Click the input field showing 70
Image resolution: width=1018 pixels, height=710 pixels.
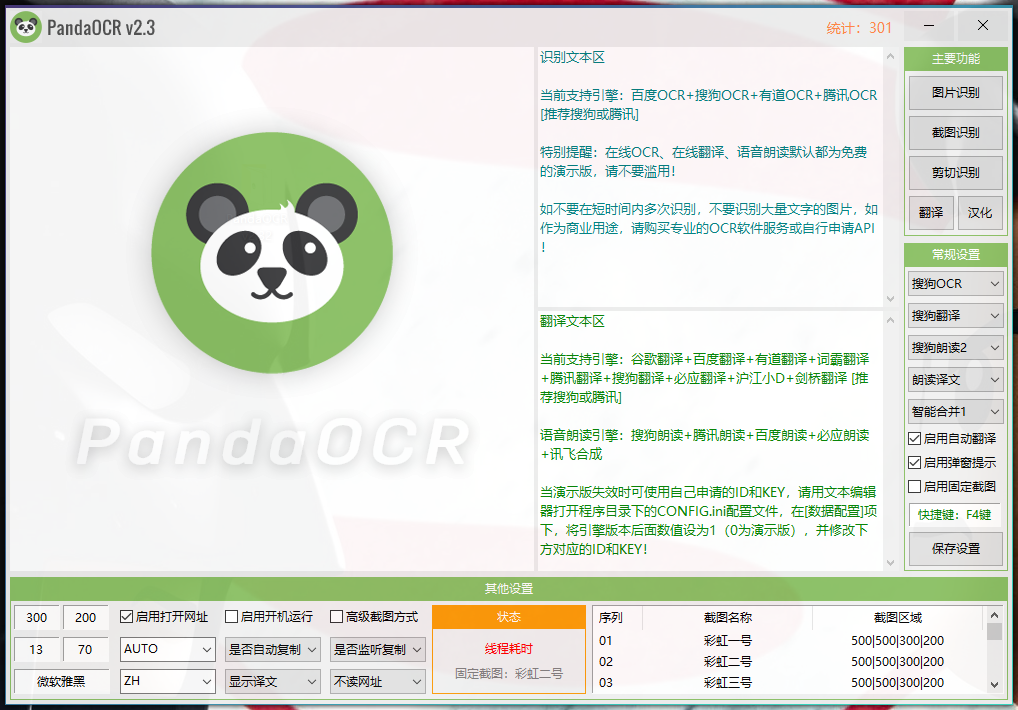85,649
